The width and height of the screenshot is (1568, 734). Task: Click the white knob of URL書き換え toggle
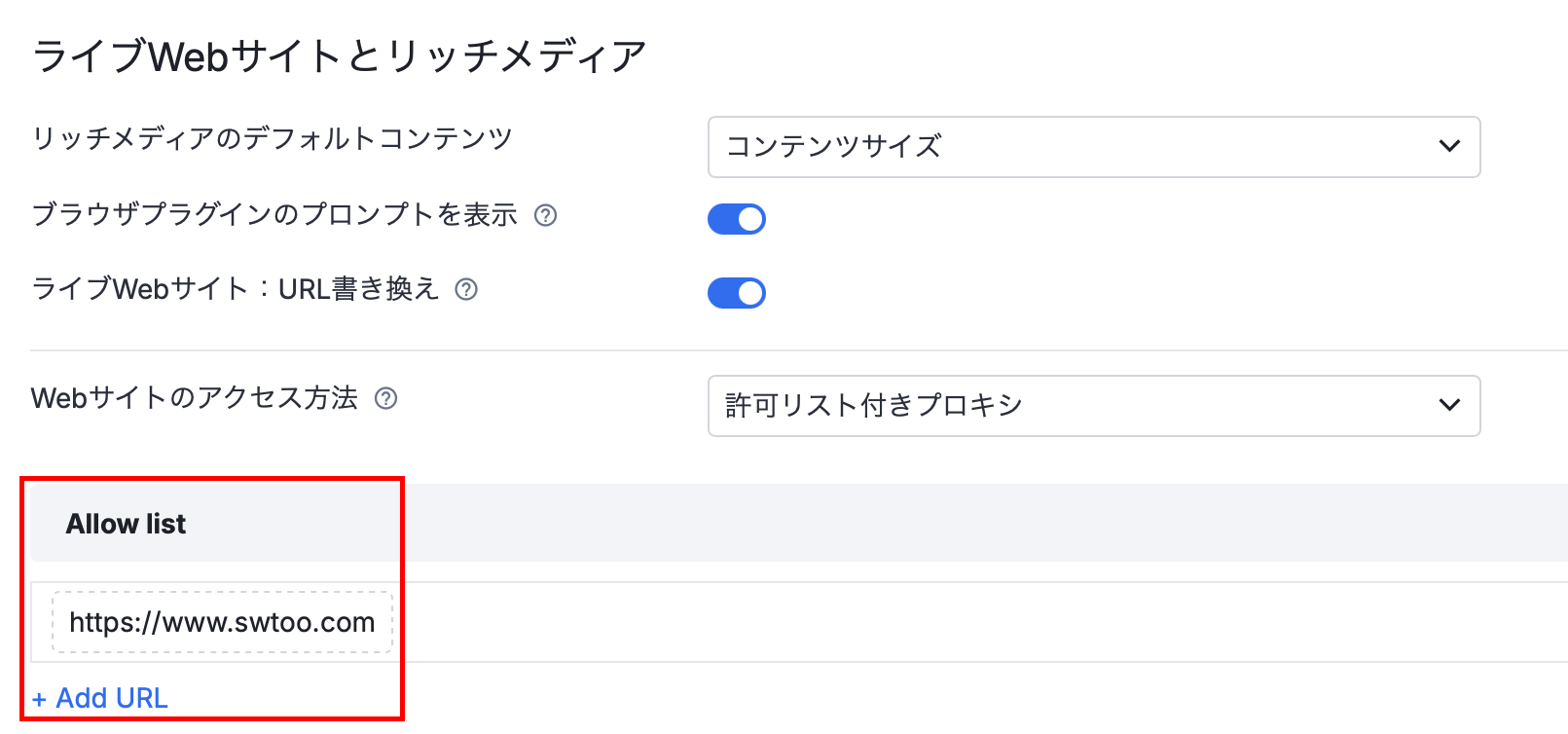pos(750,293)
